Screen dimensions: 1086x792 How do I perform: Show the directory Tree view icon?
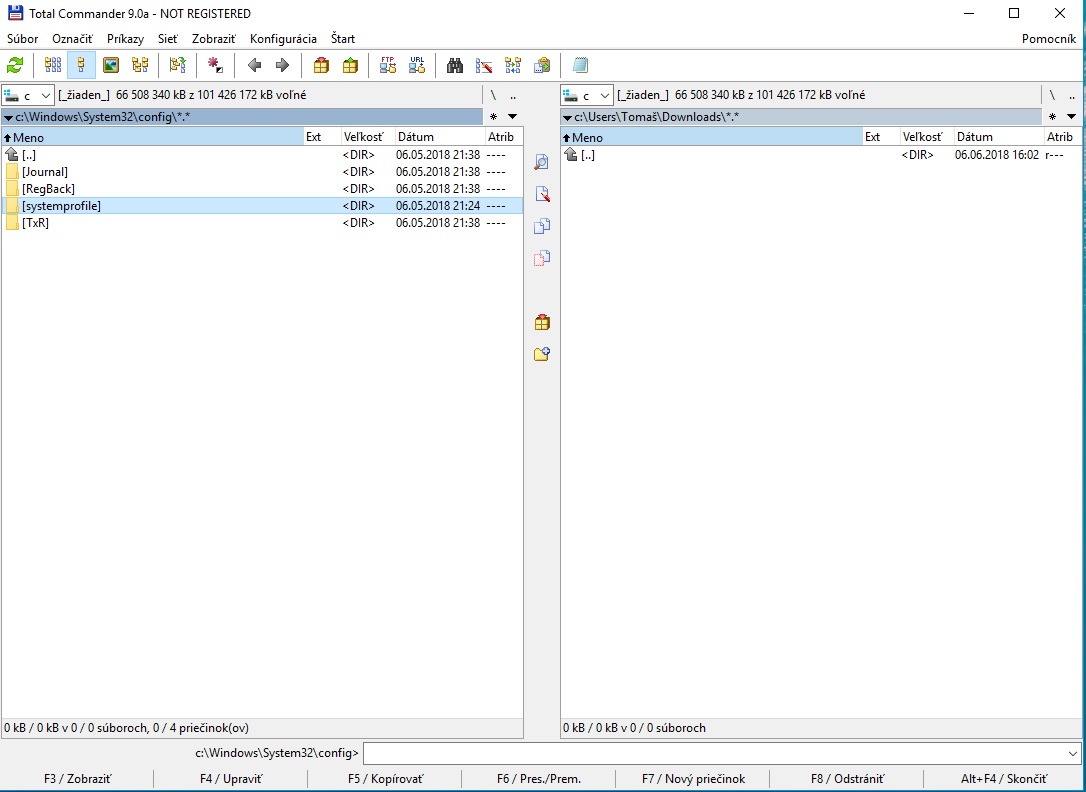pyautogui.click(x=140, y=65)
